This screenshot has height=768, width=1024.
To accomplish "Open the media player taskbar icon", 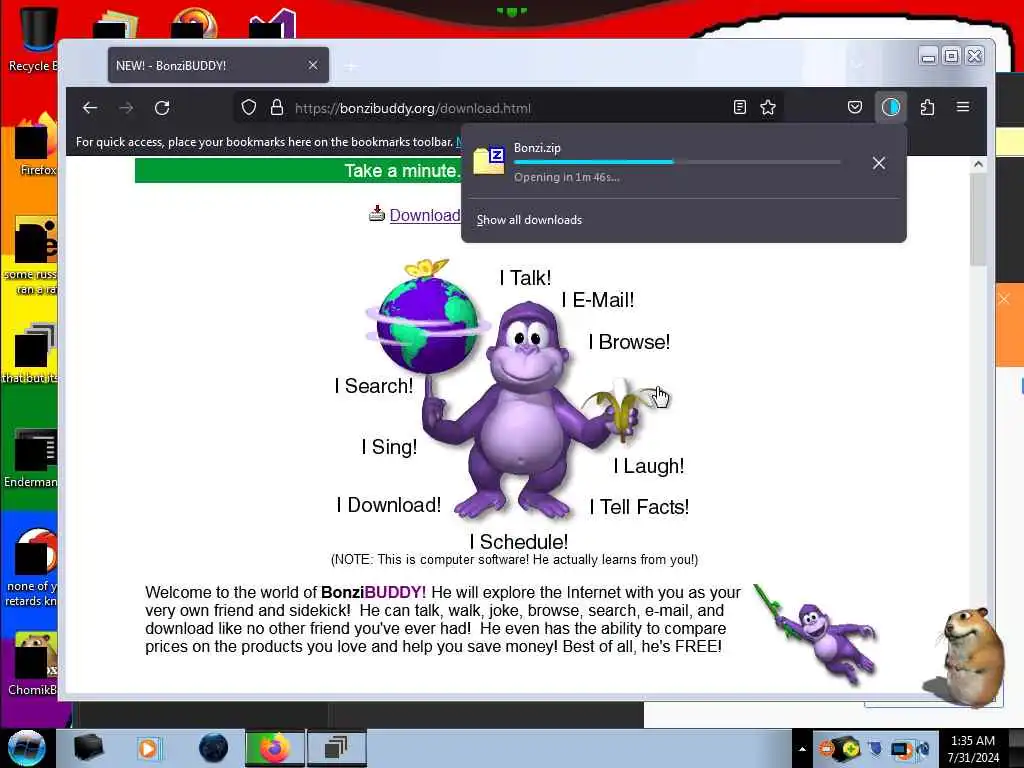I will (x=148, y=748).
